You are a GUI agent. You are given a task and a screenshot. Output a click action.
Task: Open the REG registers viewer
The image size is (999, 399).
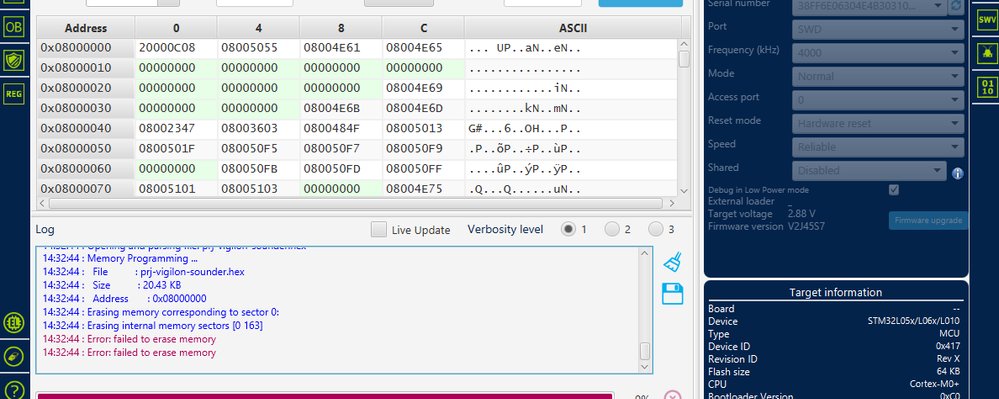(x=13, y=94)
